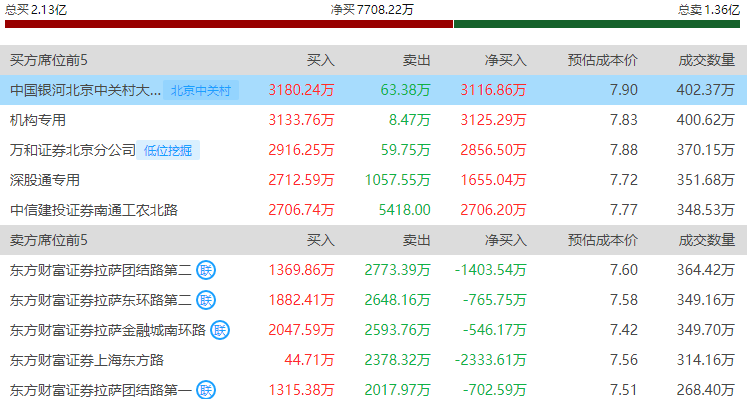The height and width of the screenshot is (399, 747).
Task: Click 净买入 column header in 买方席位前5
Action: (x=505, y=60)
